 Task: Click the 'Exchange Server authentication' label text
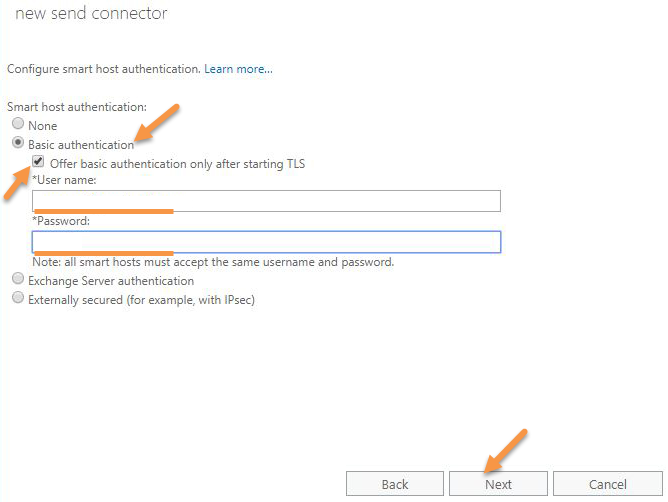coord(111,281)
